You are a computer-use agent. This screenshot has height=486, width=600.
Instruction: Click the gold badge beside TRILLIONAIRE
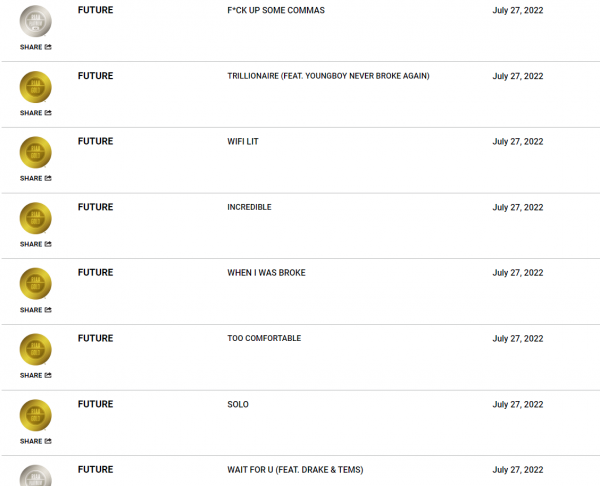[36, 87]
